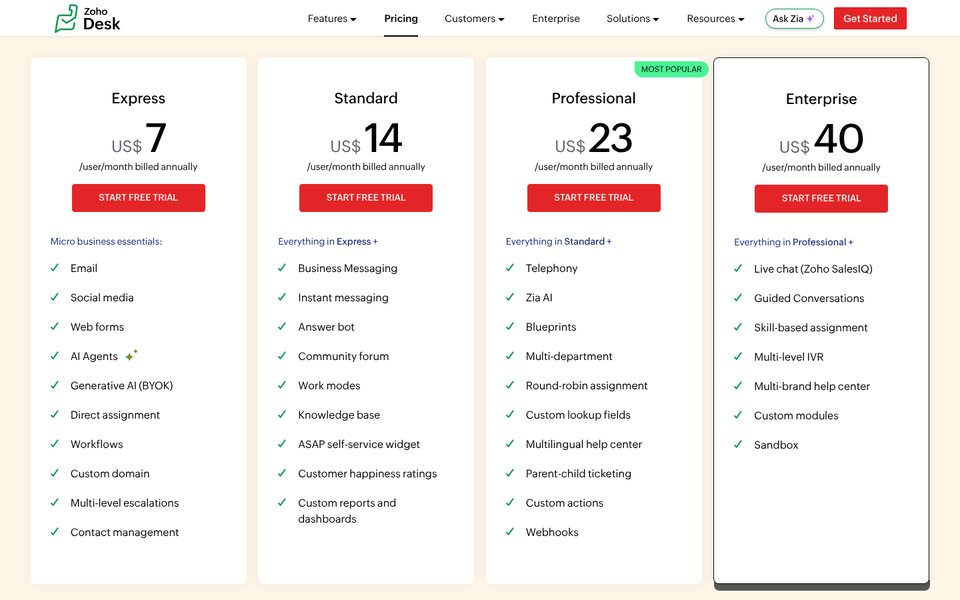Click the checkmark beside Workflows
Screen dimensions: 960x600
point(54,443)
